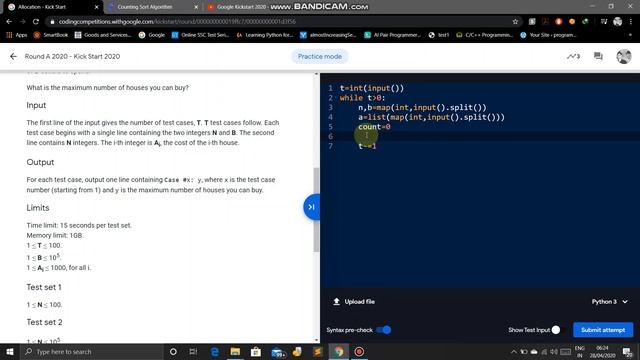
Task: Show hidden system tray icons
Action: point(513,351)
